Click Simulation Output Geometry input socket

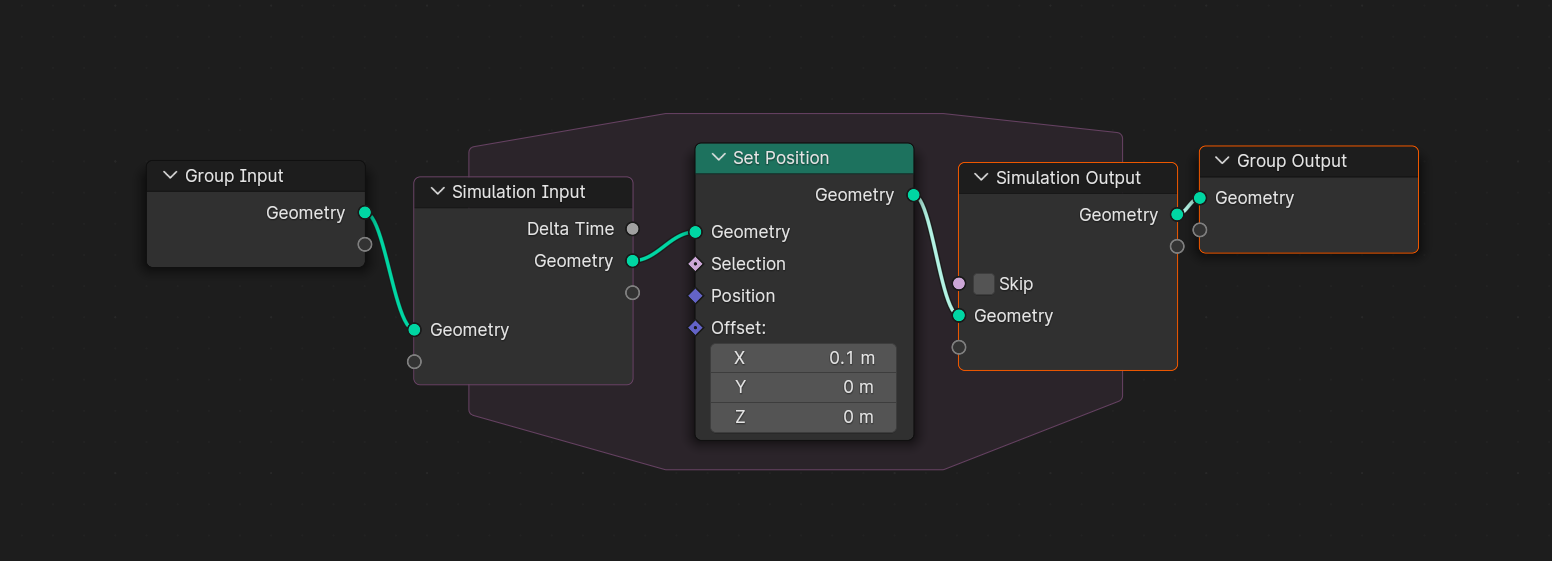pyautogui.click(x=959, y=316)
